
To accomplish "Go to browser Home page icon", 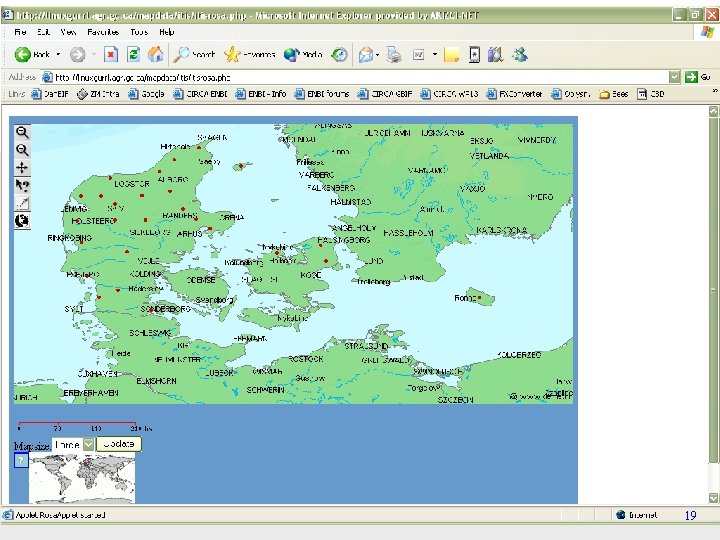I will click(x=154, y=55).
